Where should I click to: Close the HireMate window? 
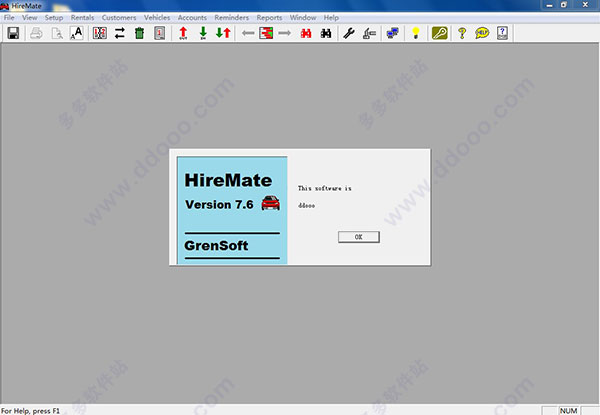pyautogui.click(x=585, y=5)
